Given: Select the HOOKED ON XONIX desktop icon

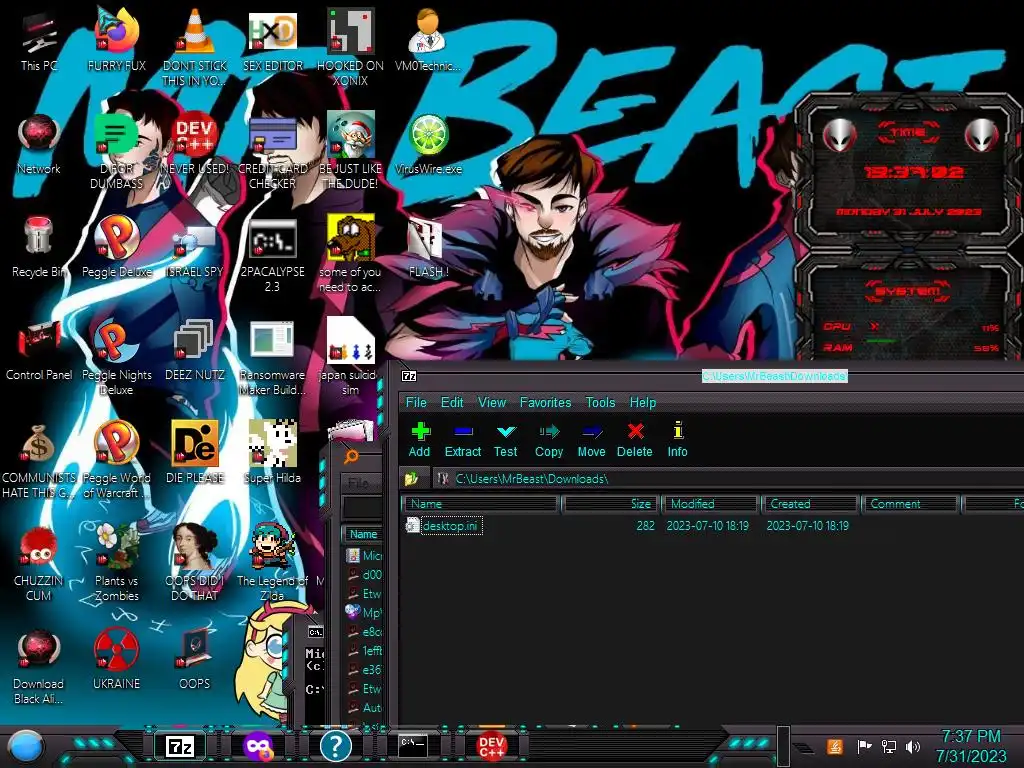Looking at the screenshot, I should (x=350, y=47).
